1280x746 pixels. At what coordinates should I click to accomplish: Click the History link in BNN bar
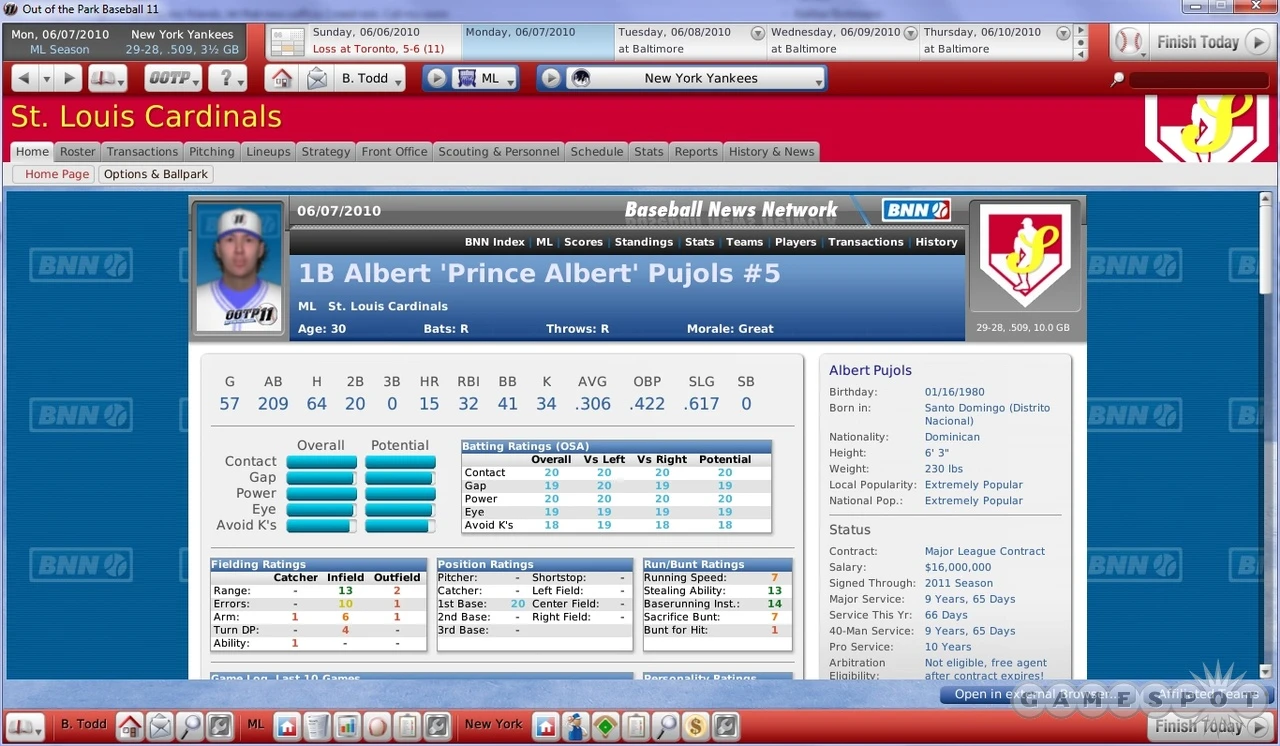936,242
